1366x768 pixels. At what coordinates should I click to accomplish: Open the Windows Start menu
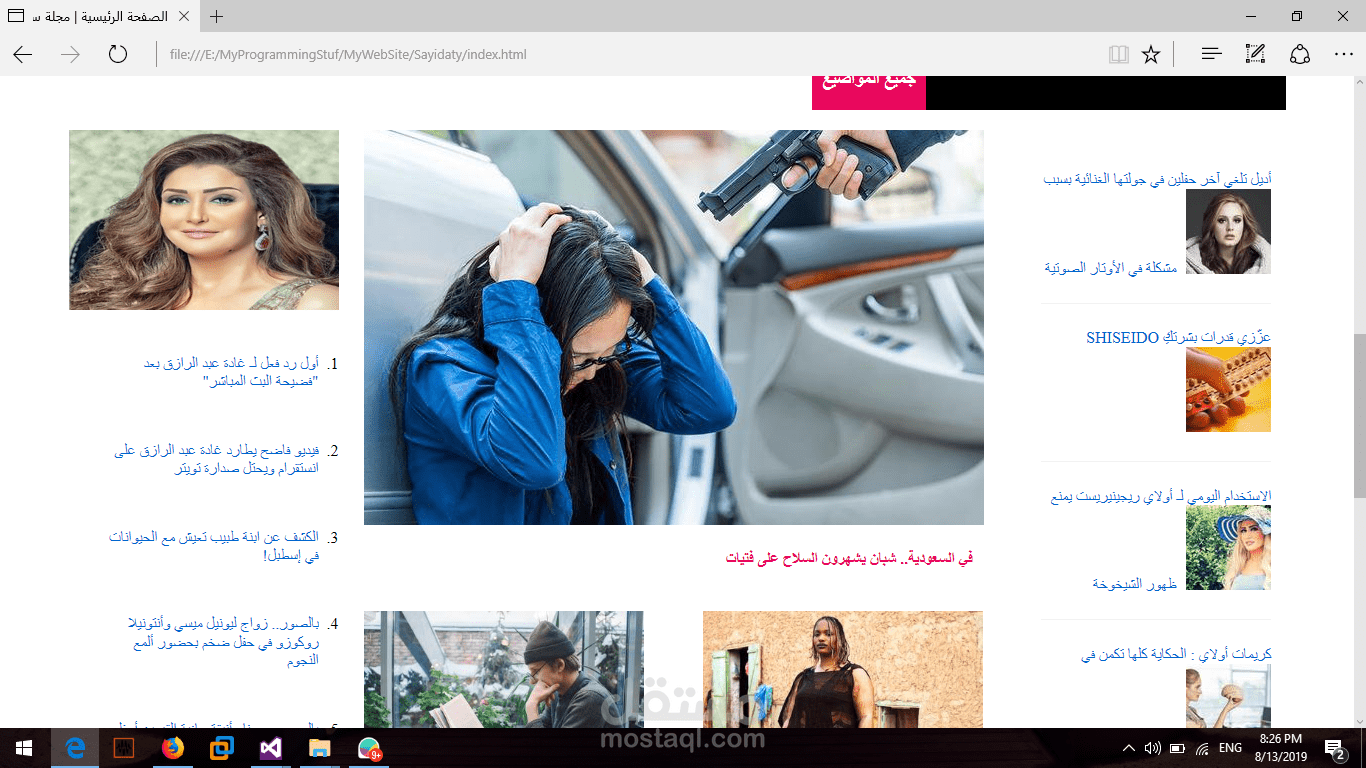[24, 748]
